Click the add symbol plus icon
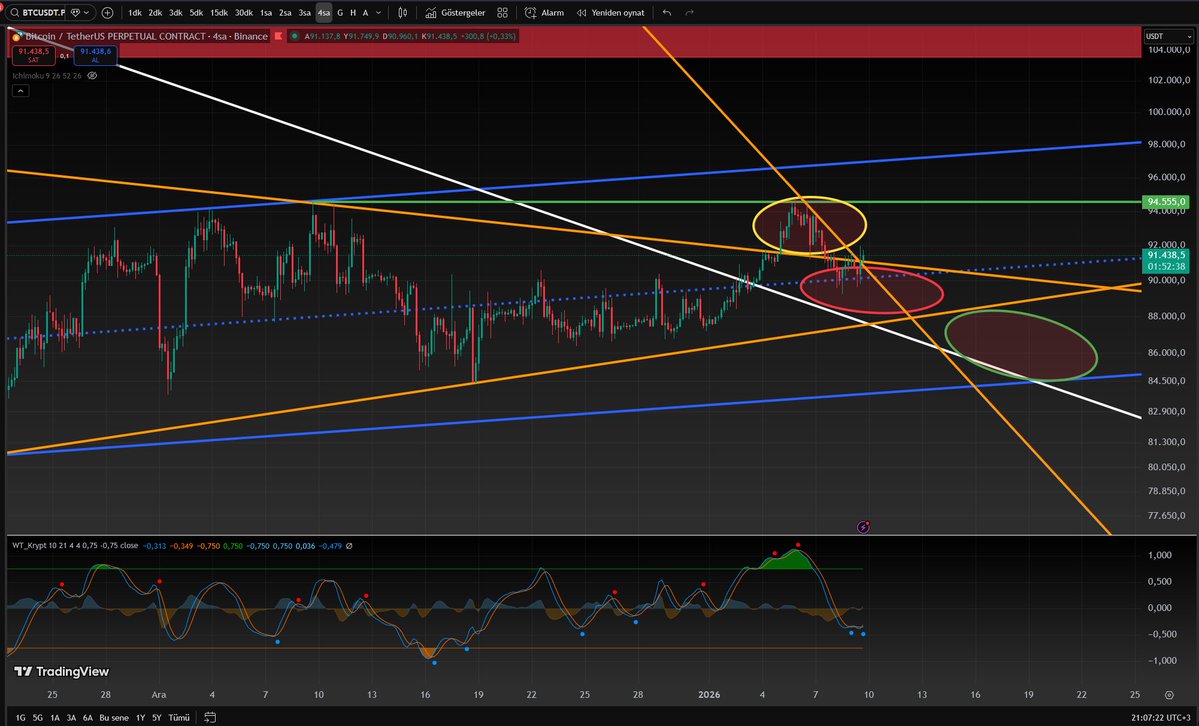1199x726 pixels. [x=108, y=13]
